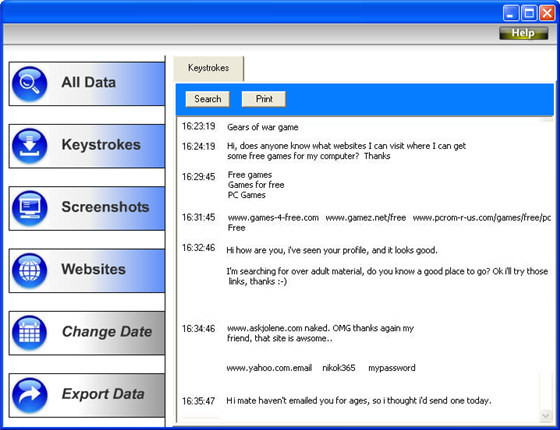Click the nikok365 username text
Image resolution: width=560 pixels, height=430 pixels.
pos(339,368)
